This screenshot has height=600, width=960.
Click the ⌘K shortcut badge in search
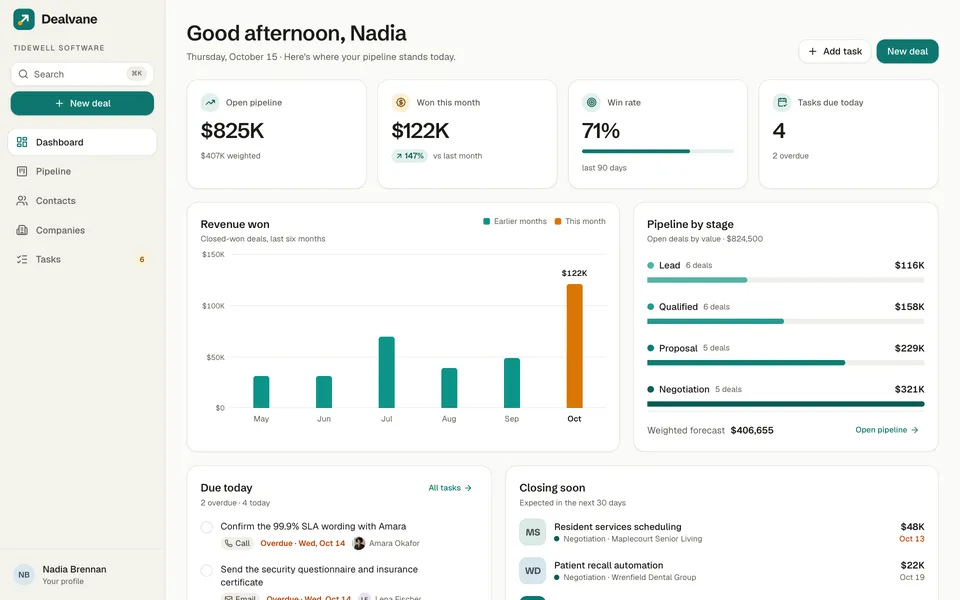tap(137, 73)
